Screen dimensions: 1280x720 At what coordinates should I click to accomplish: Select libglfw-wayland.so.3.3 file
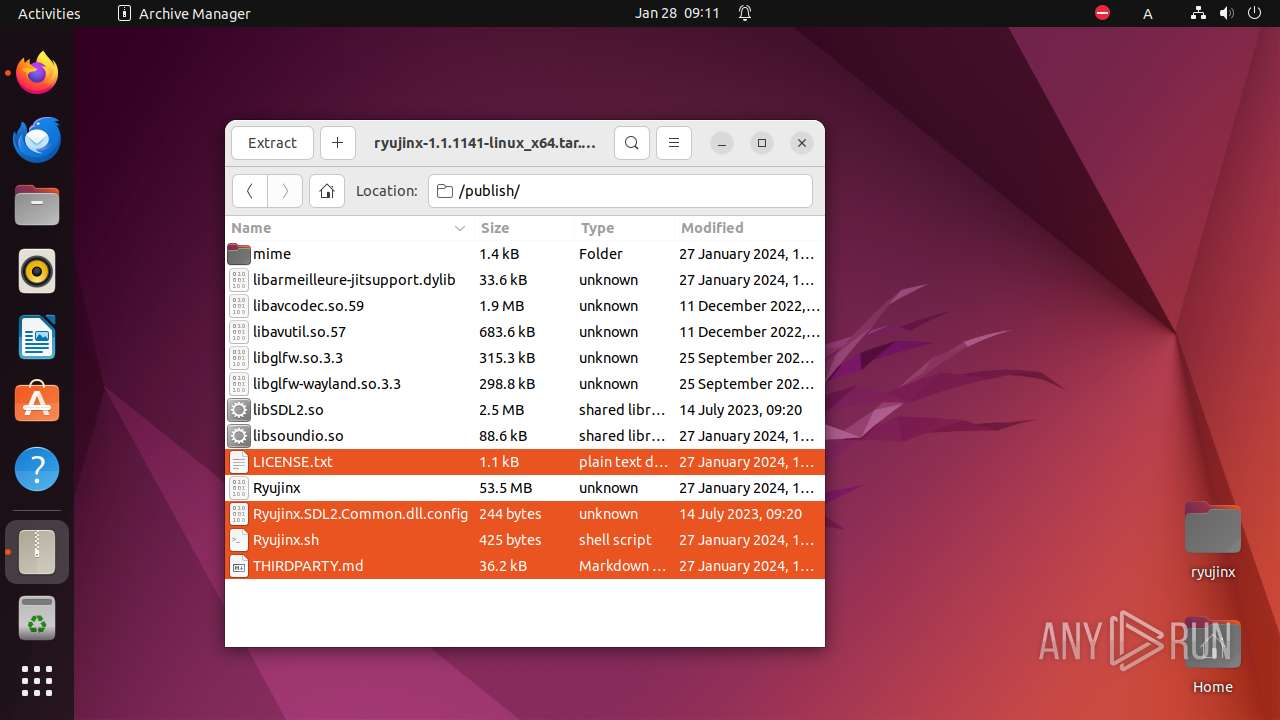(x=525, y=384)
